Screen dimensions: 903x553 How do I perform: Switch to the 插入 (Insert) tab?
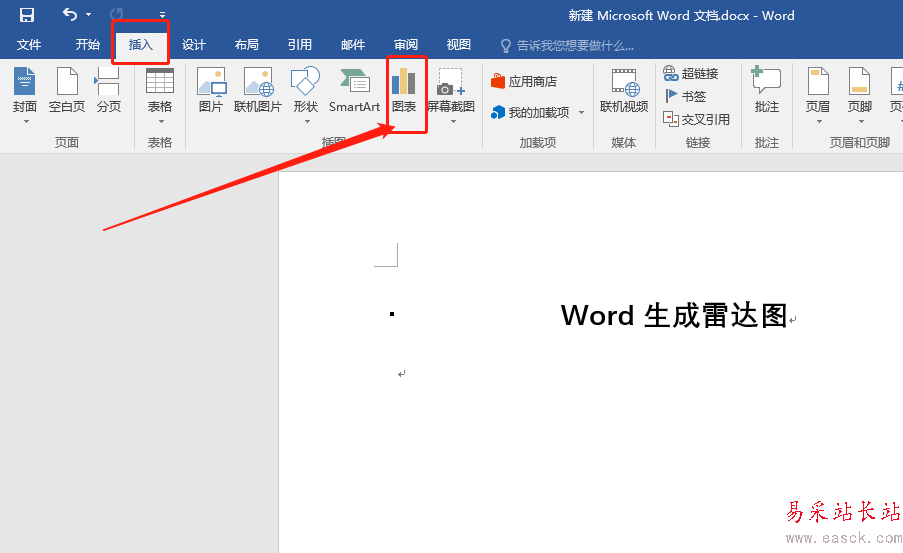(141, 44)
